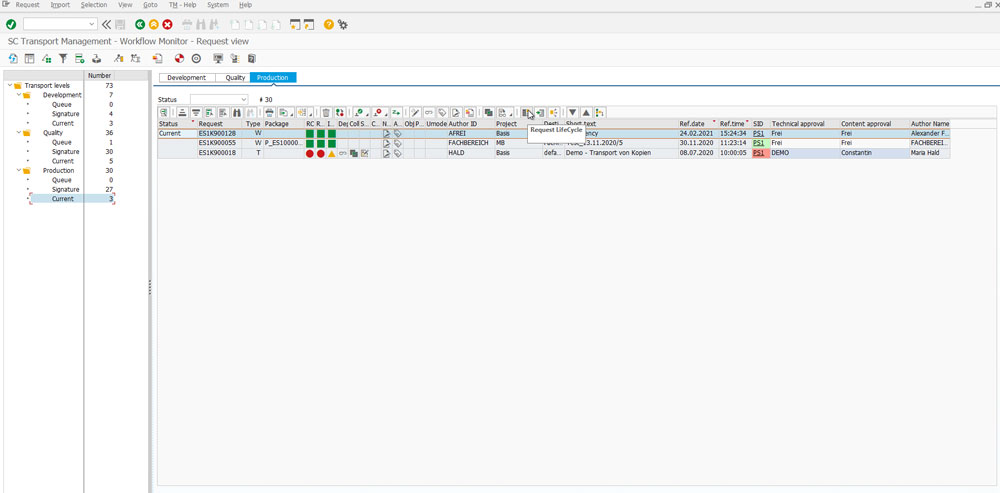Screen dimensions: 1000x493
Task: Click the Number column header in the tree
Action: point(99,75)
